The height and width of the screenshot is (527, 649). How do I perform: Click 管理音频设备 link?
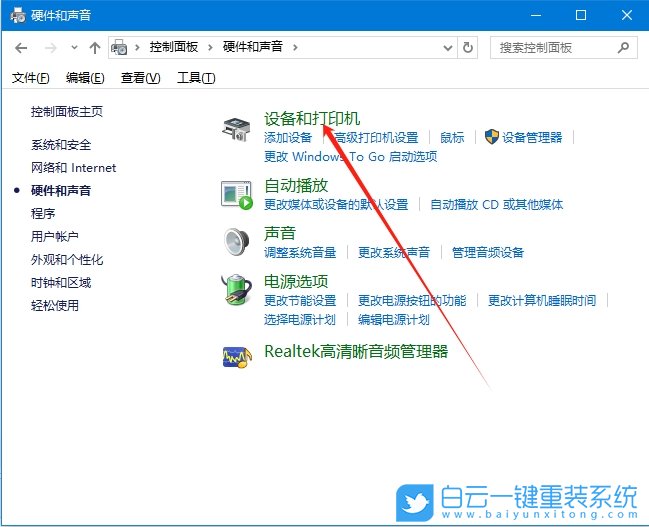coord(488,253)
